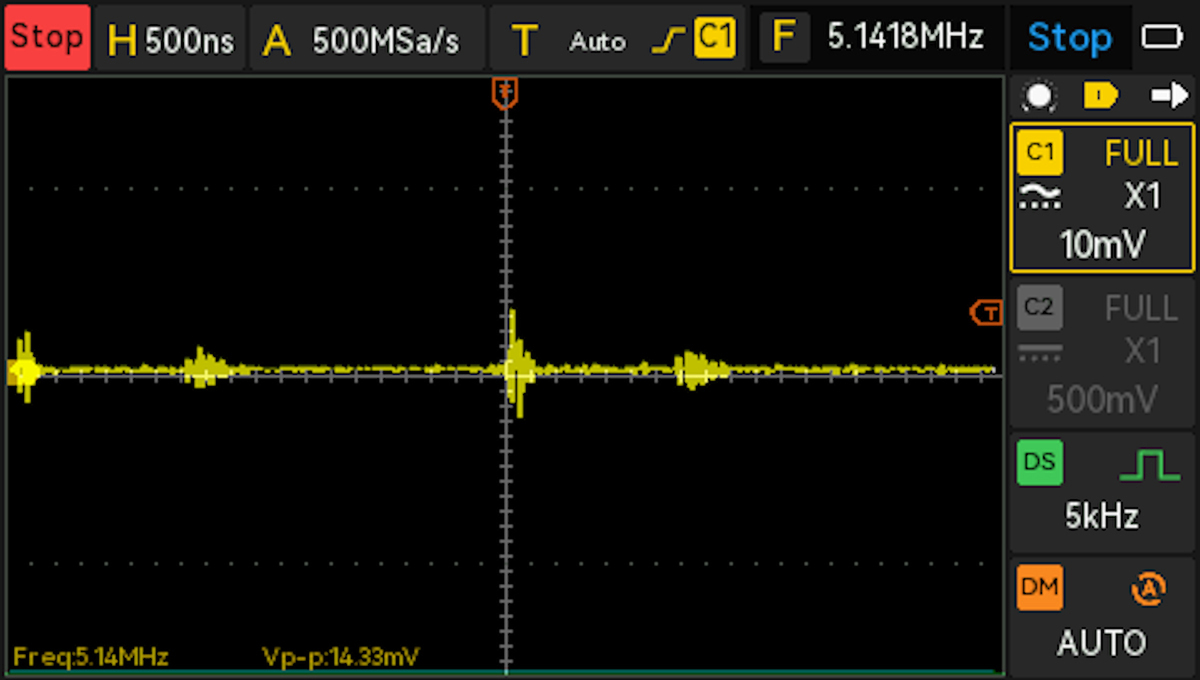1200x680 pixels.
Task: Select the round white circle tab icon
Action: coord(1040,96)
